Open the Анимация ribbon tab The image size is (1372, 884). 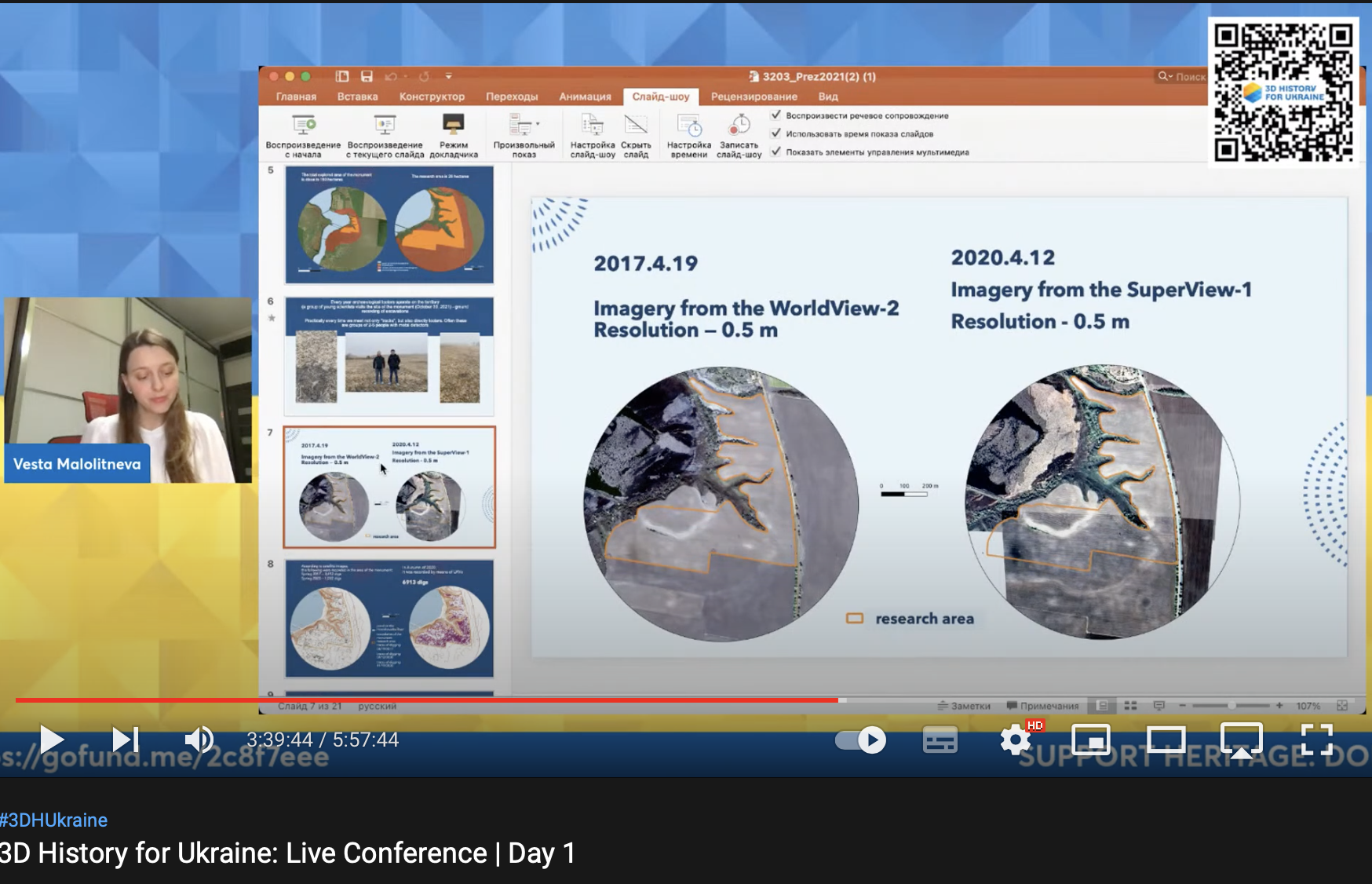click(585, 97)
